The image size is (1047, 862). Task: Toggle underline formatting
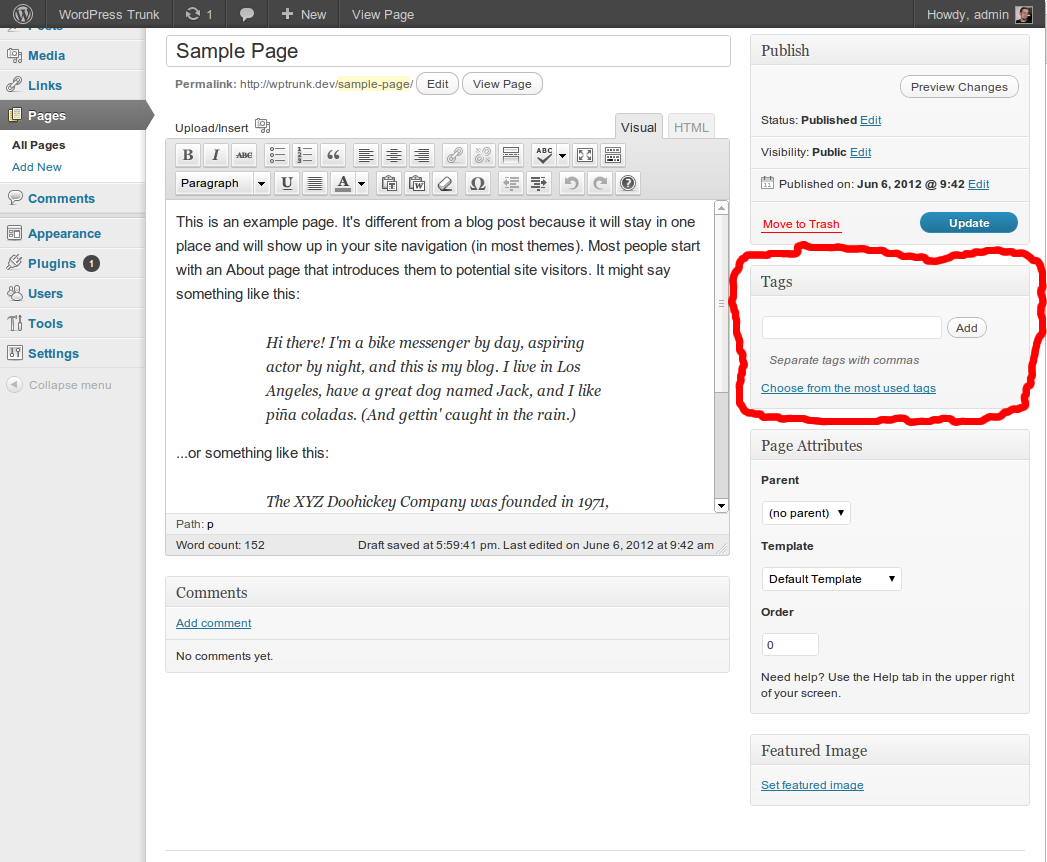[287, 183]
